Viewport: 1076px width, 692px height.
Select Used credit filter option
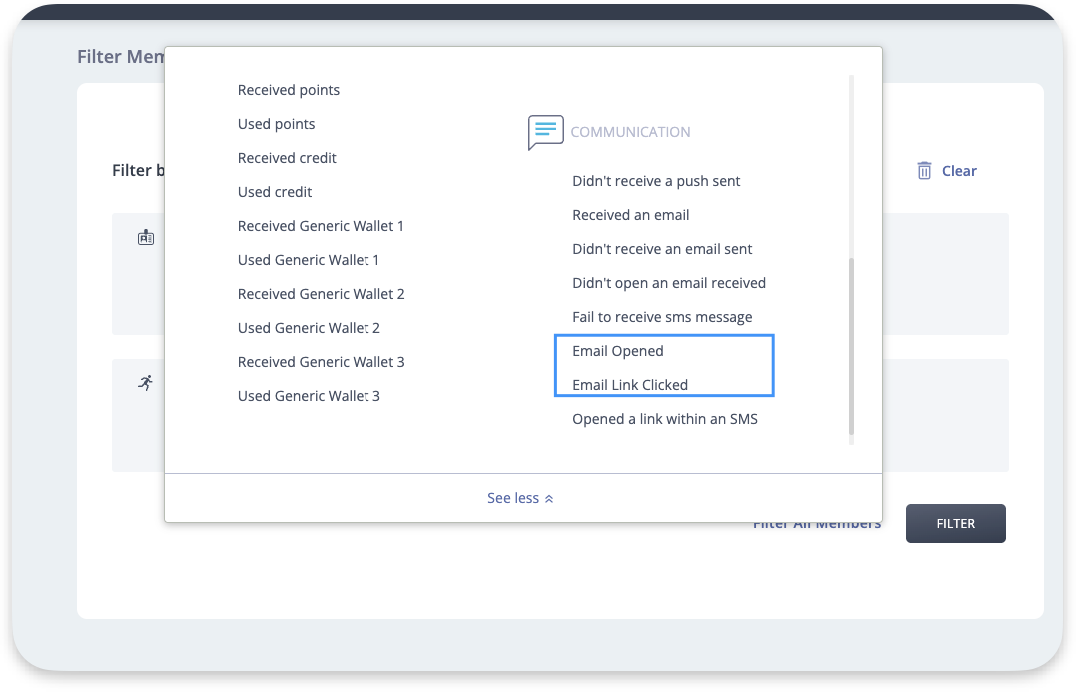coord(275,192)
